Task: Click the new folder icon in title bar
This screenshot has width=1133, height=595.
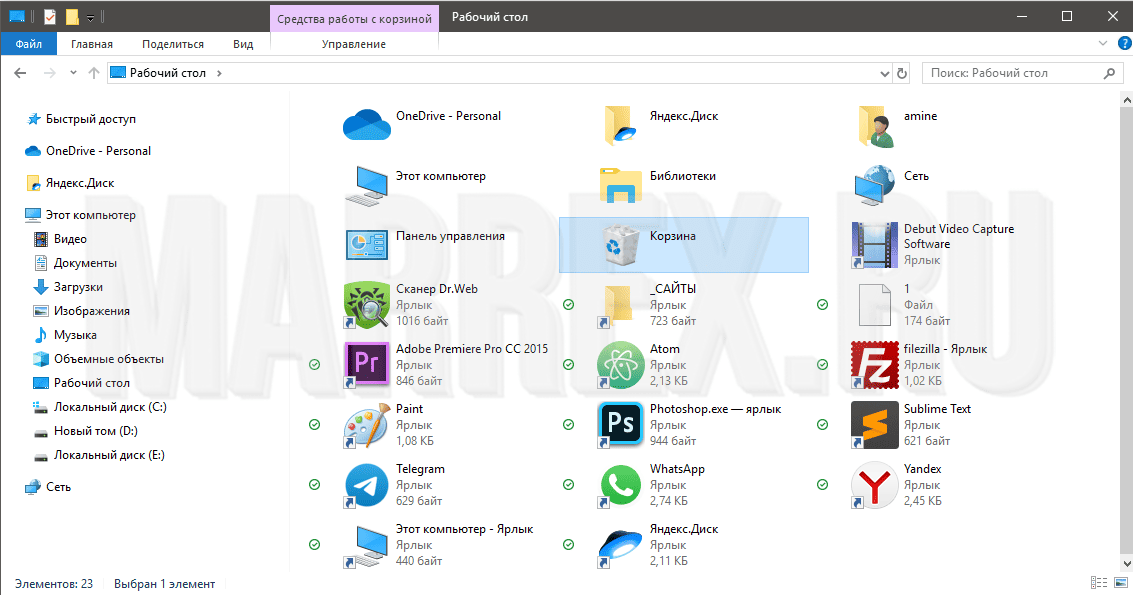Action: pyautogui.click(x=72, y=17)
